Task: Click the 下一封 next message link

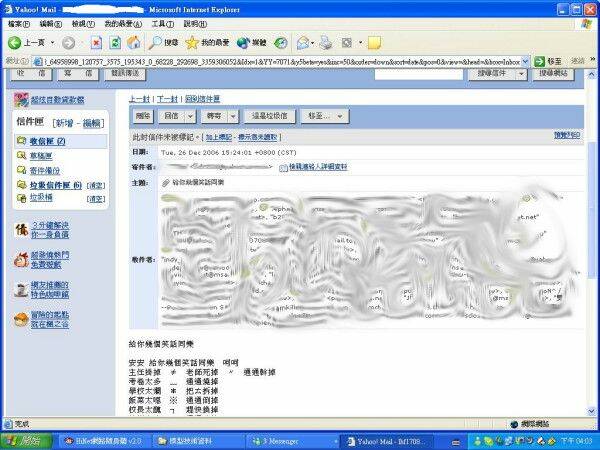Action: point(168,99)
